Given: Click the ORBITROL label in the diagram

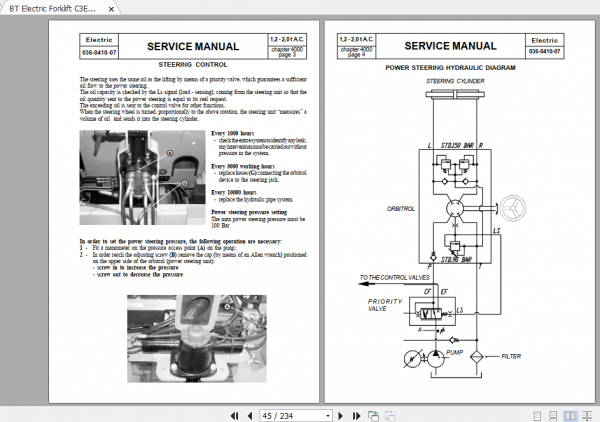Looking at the screenshot, I should (401, 209).
